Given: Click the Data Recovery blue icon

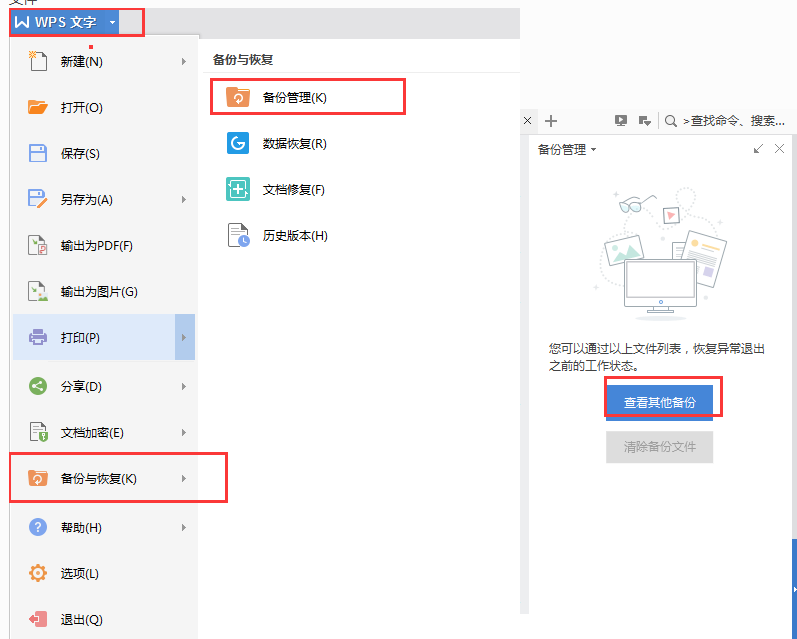Looking at the screenshot, I should pyautogui.click(x=238, y=143).
